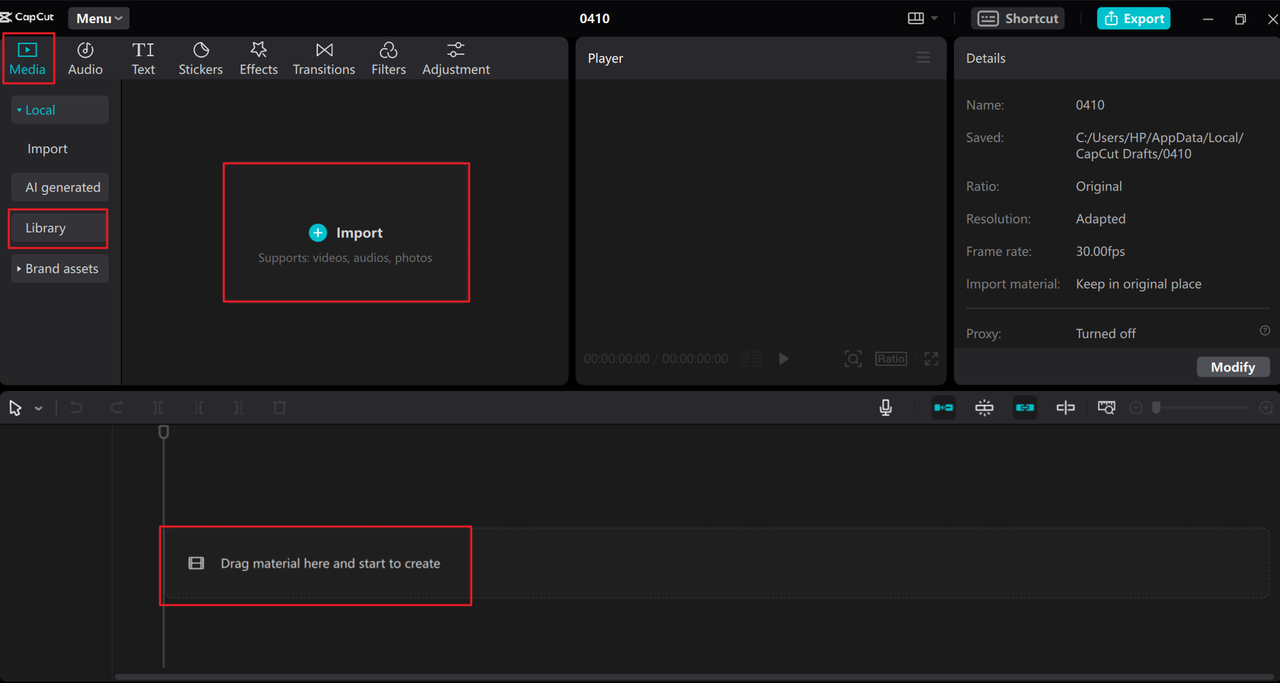Open the Ratio options in Player
Viewport: 1280px width, 683px height.
pos(891,358)
